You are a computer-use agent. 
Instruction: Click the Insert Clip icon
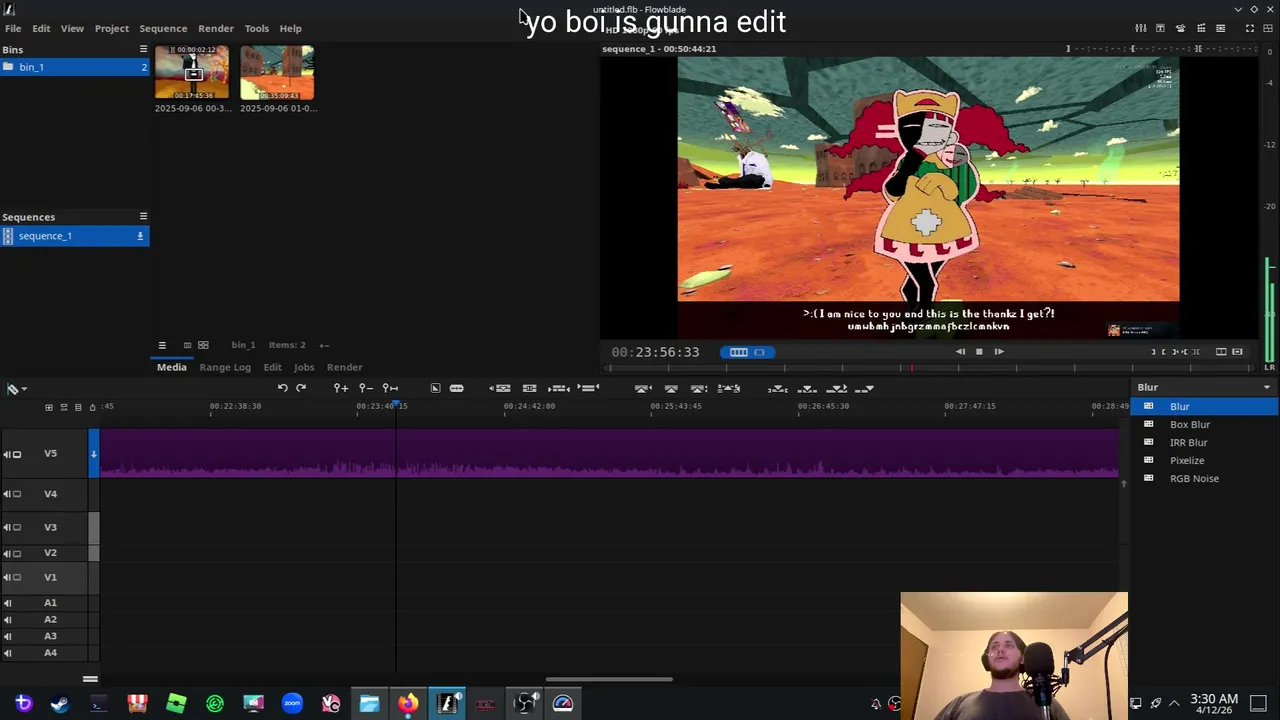[x=836, y=388]
